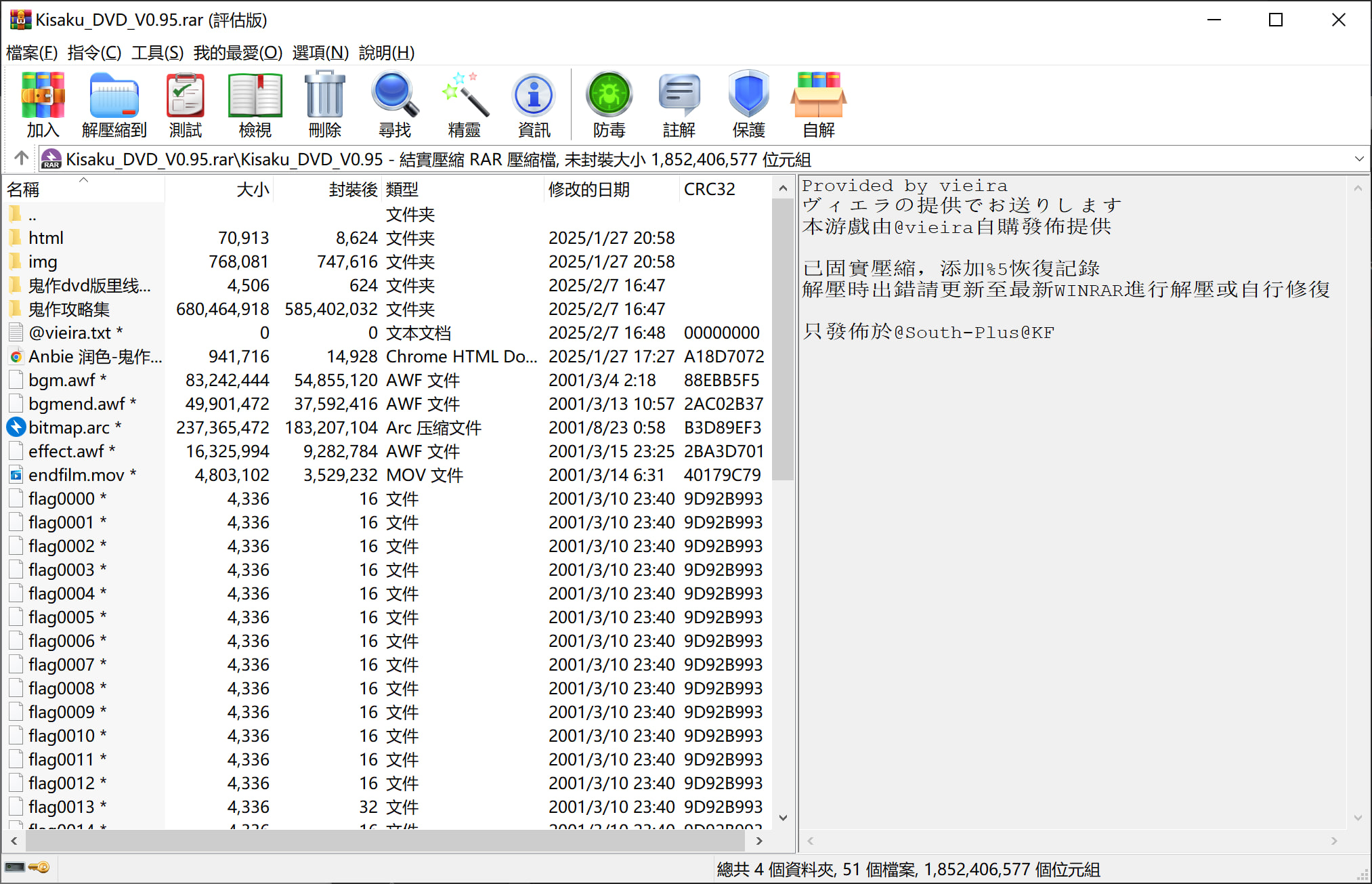The width and height of the screenshot is (1372, 884).
Task: Expand the archive path dropdown arrow
Action: 1358,159
